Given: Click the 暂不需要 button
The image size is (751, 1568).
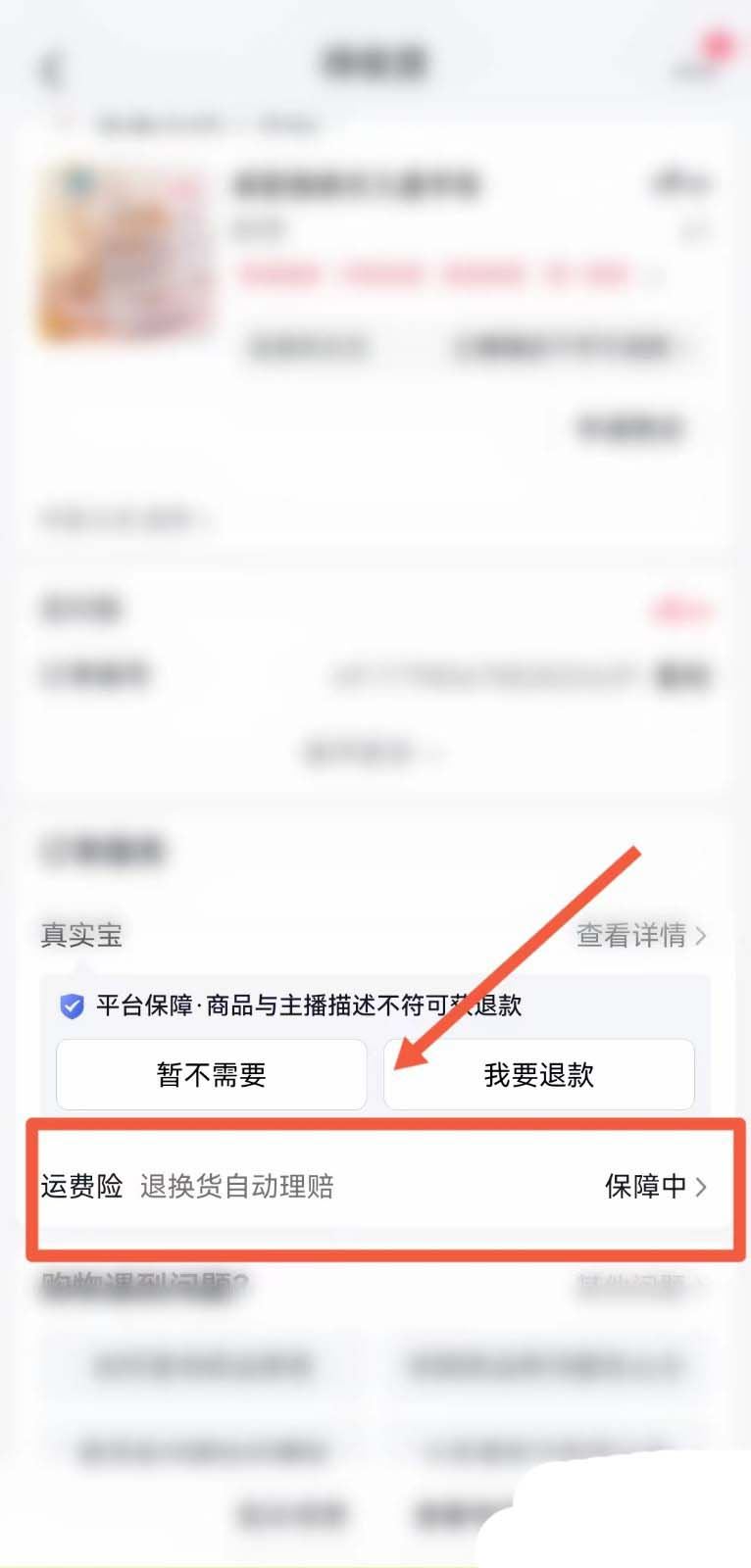Looking at the screenshot, I should (x=211, y=1075).
